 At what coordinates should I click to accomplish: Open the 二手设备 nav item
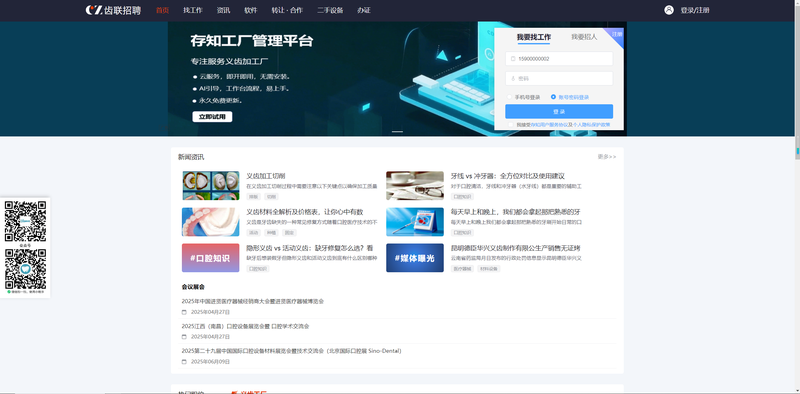pos(330,10)
